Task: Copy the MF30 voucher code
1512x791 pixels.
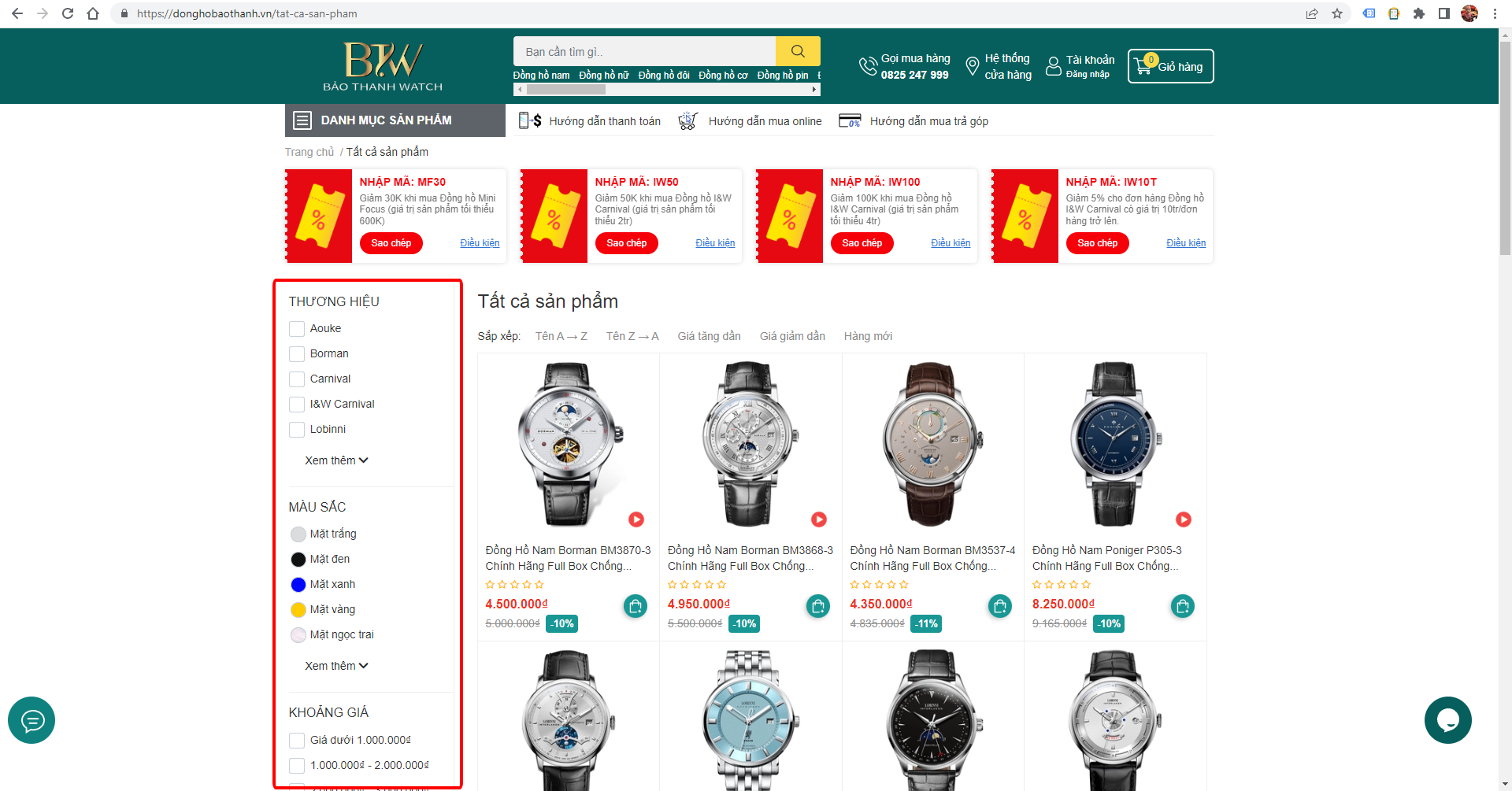Action: click(x=391, y=243)
